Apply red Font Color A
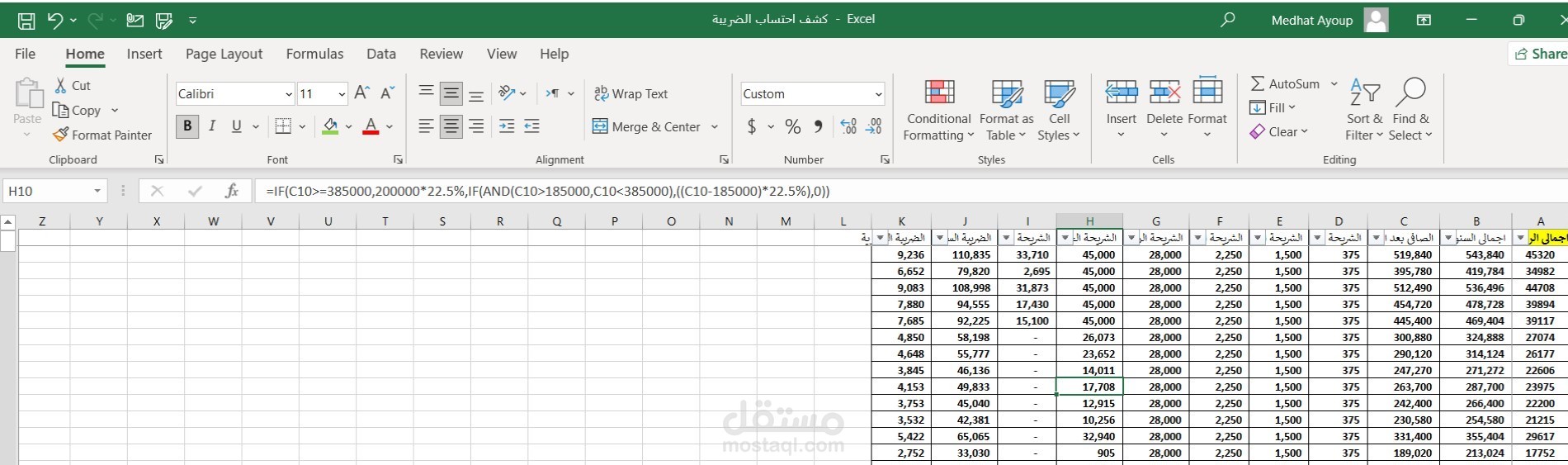Viewport: 1568px width, 465px height. [x=371, y=126]
